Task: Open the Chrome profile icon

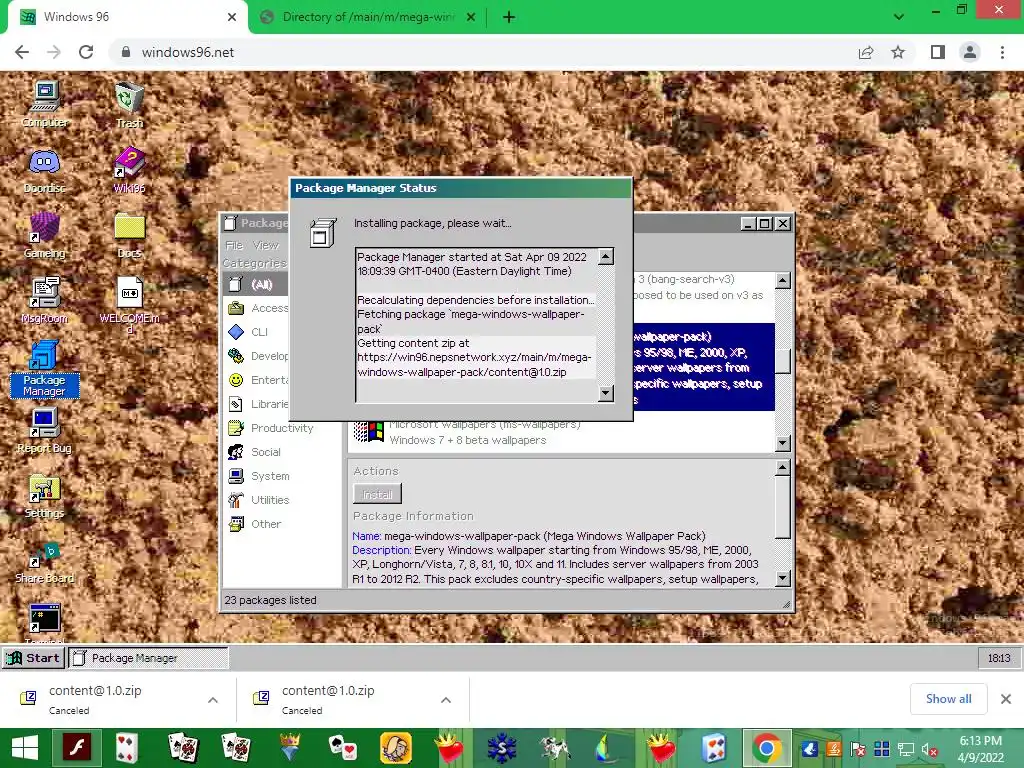Action: click(x=970, y=52)
